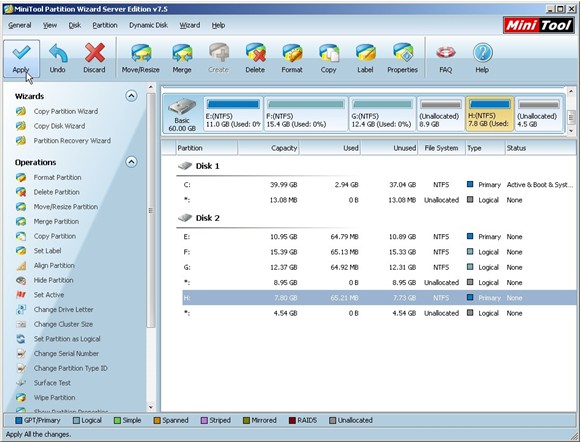581x443 pixels.
Task: Select the C: partition row
Action: 379,184
